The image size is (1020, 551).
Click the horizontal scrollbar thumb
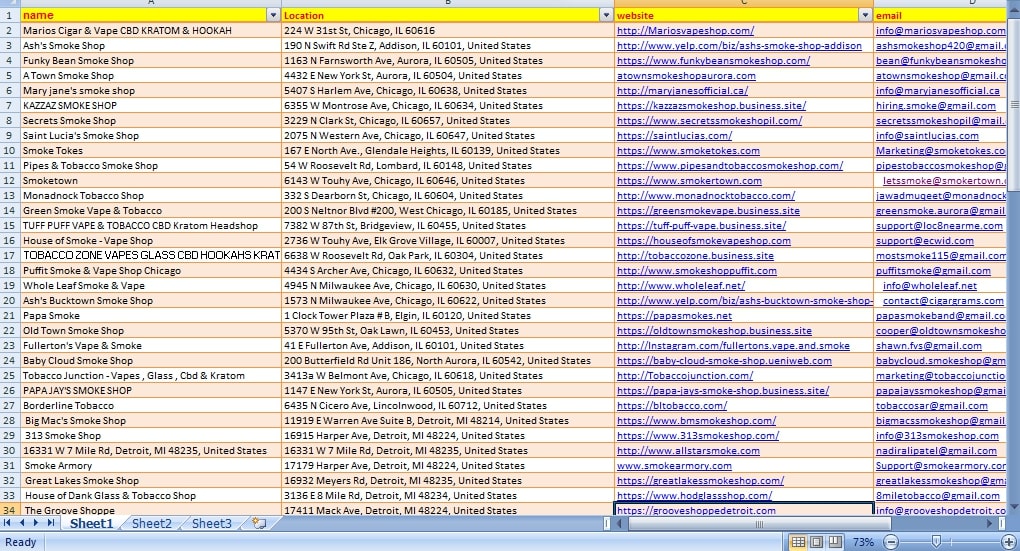coord(760,523)
